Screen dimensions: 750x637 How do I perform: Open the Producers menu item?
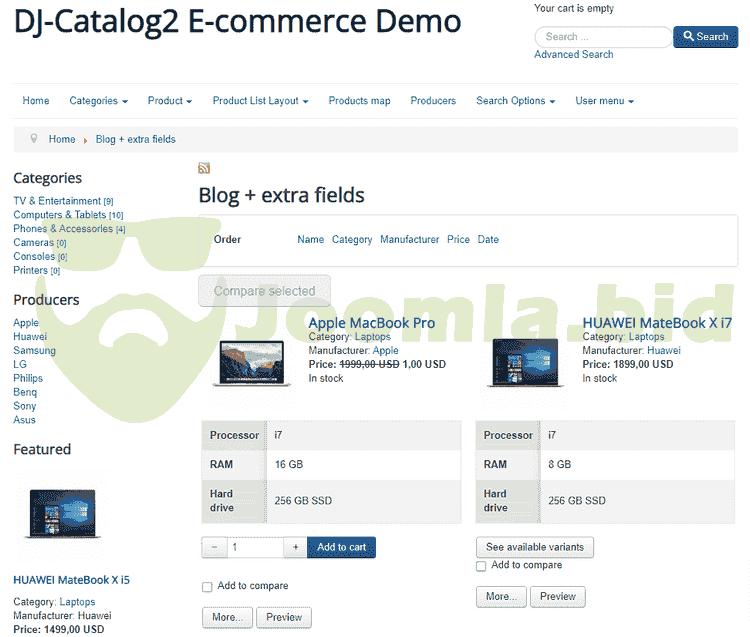(433, 101)
